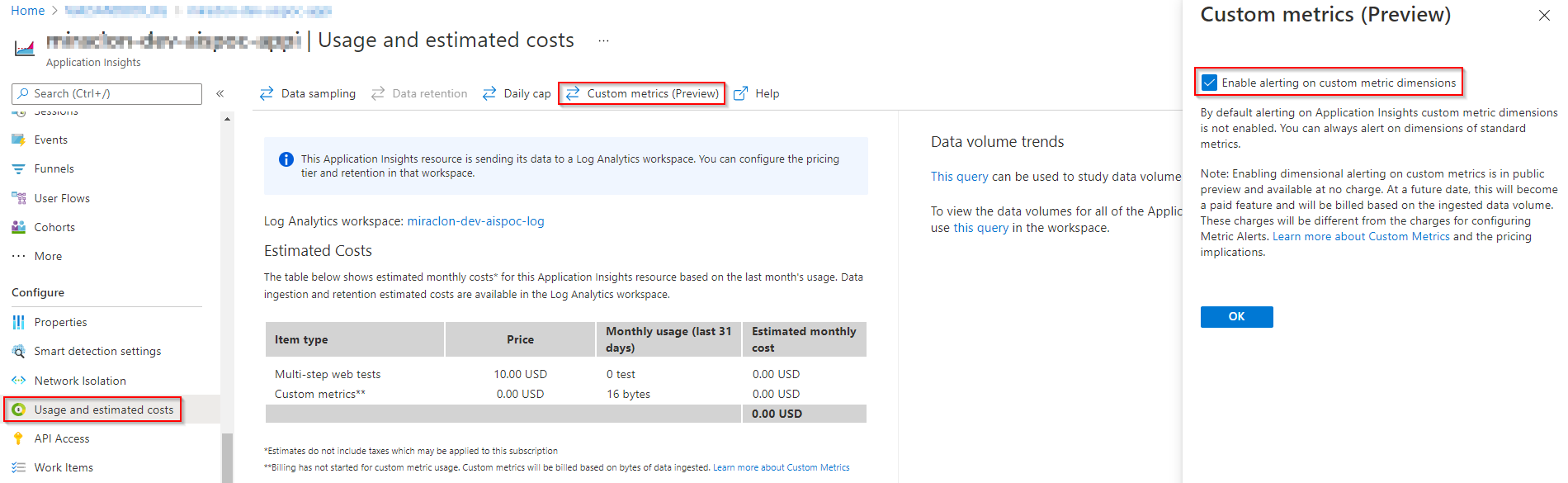
Task: Select the Cohorts icon
Action: click(19, 227)
